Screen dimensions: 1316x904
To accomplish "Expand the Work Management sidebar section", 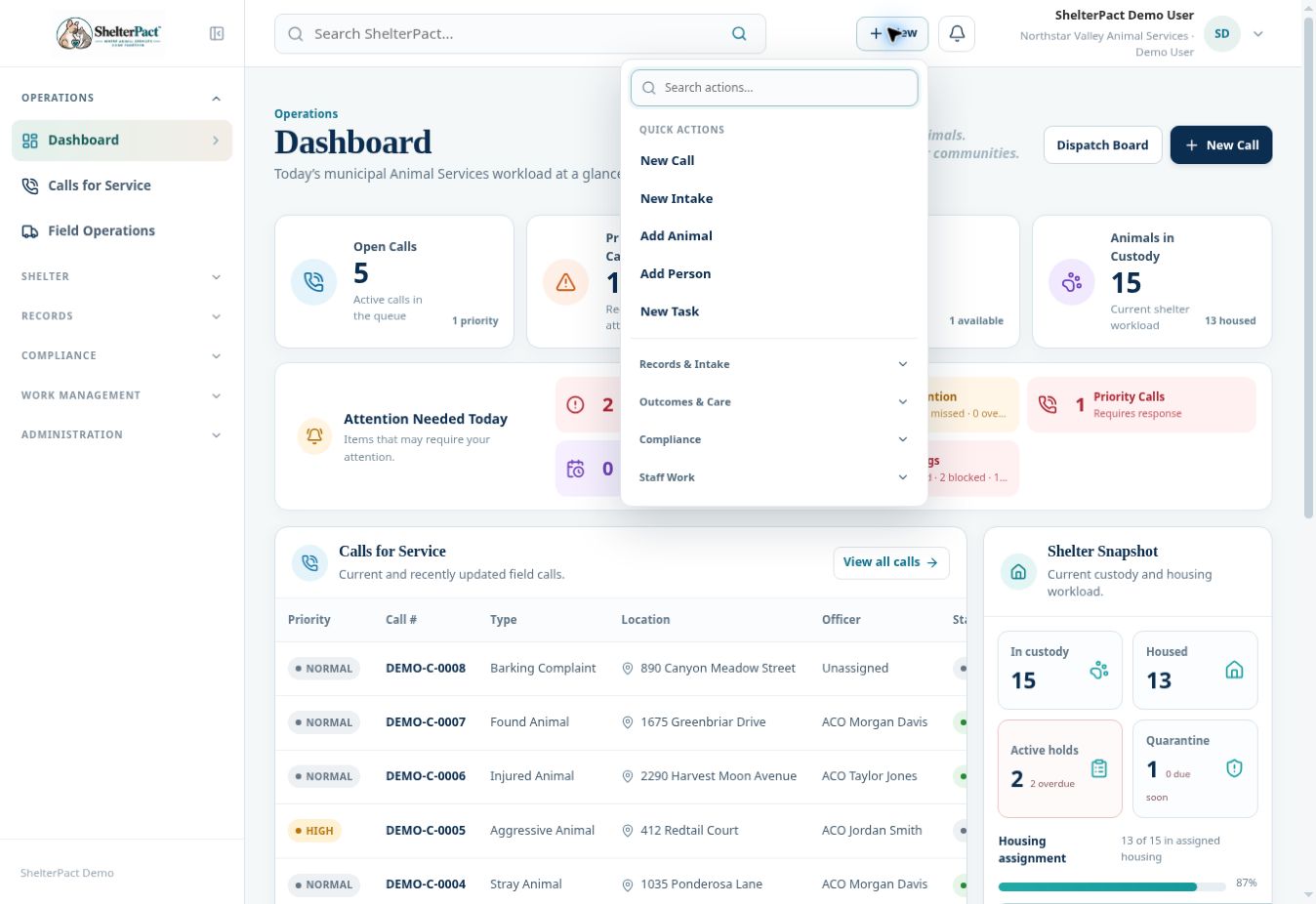I will [x=121, y=395].
